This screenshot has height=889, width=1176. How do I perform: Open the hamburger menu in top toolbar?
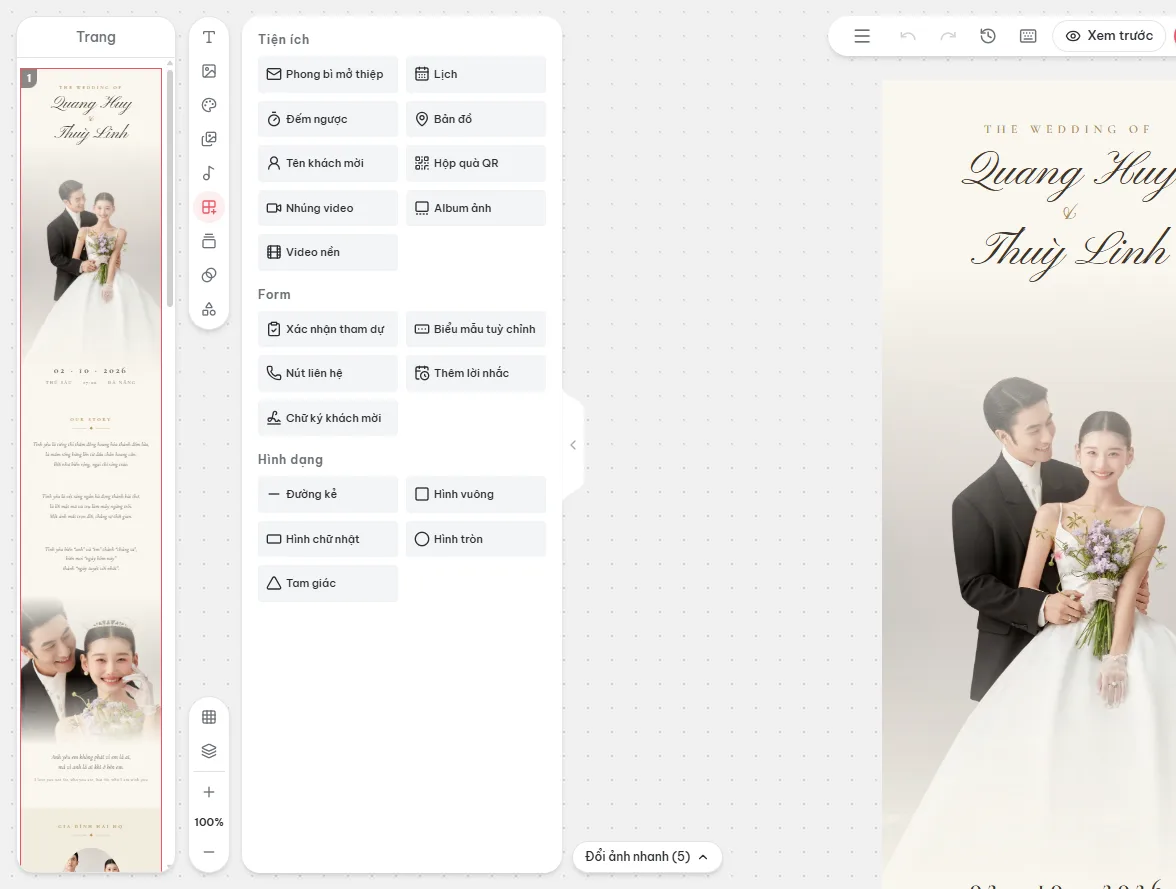pyautogui.click(x=862, y=36)
